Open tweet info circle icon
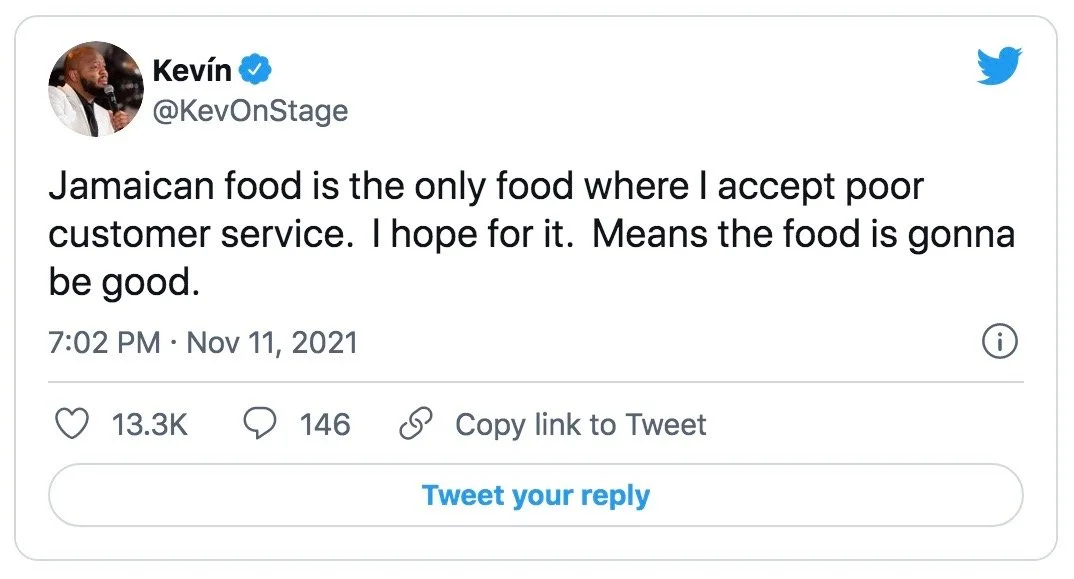This screenshot has width=1074, height=579. [1000, 343]
